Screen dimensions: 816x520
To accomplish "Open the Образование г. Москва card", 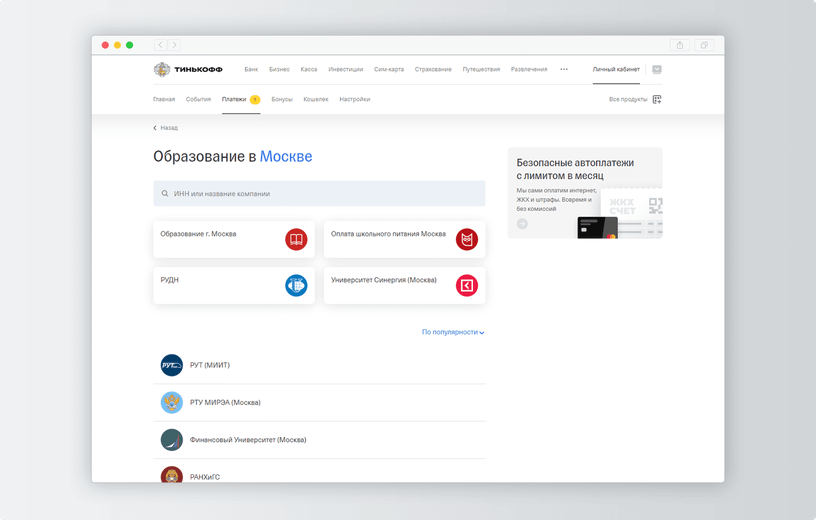I will tap(234, 239).
